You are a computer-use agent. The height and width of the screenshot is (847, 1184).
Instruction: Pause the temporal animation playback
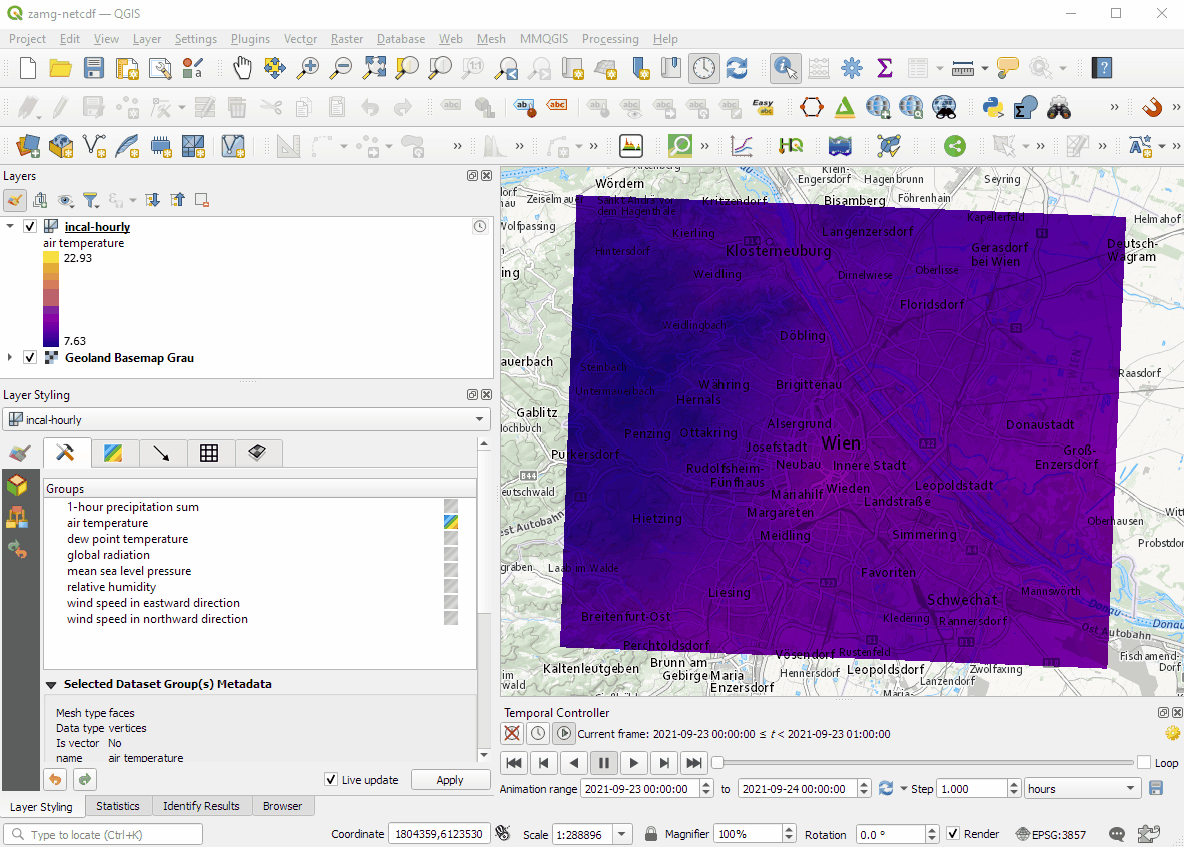tap(604, 763)
